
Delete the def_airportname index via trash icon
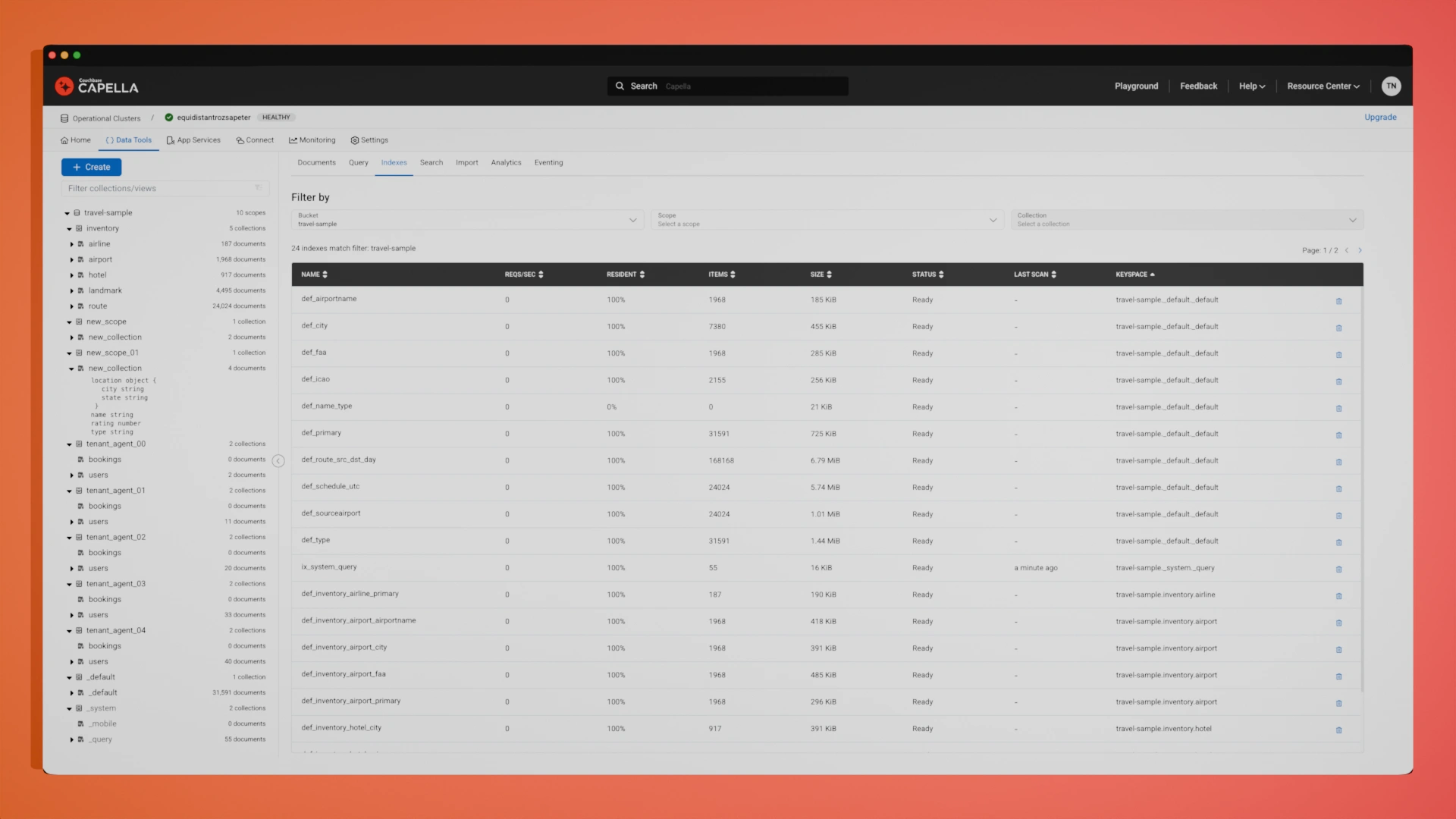pyautogui.click(x=1338, y=301)
